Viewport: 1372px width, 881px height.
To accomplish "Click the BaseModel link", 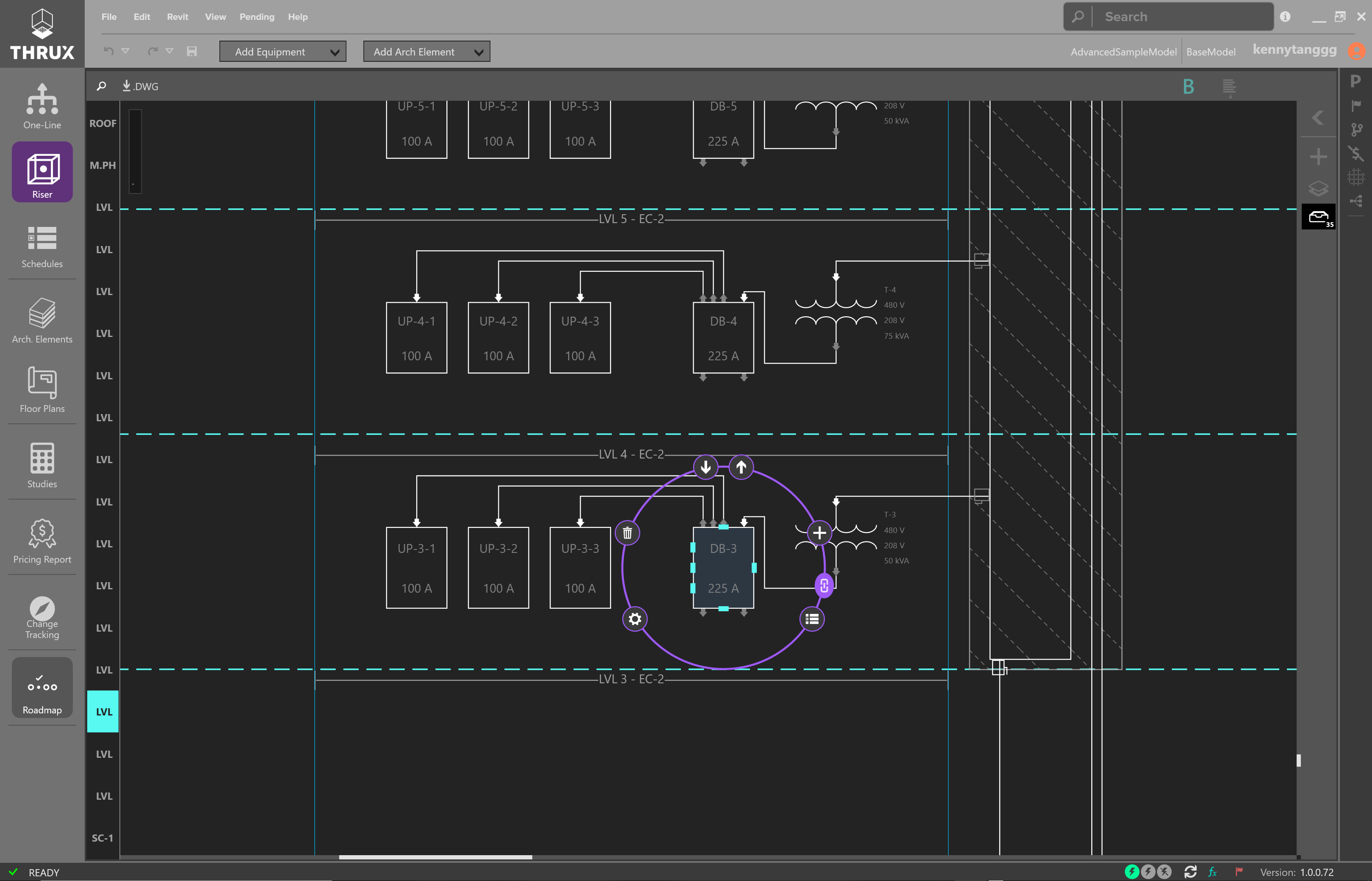I will pos(1211,52).
